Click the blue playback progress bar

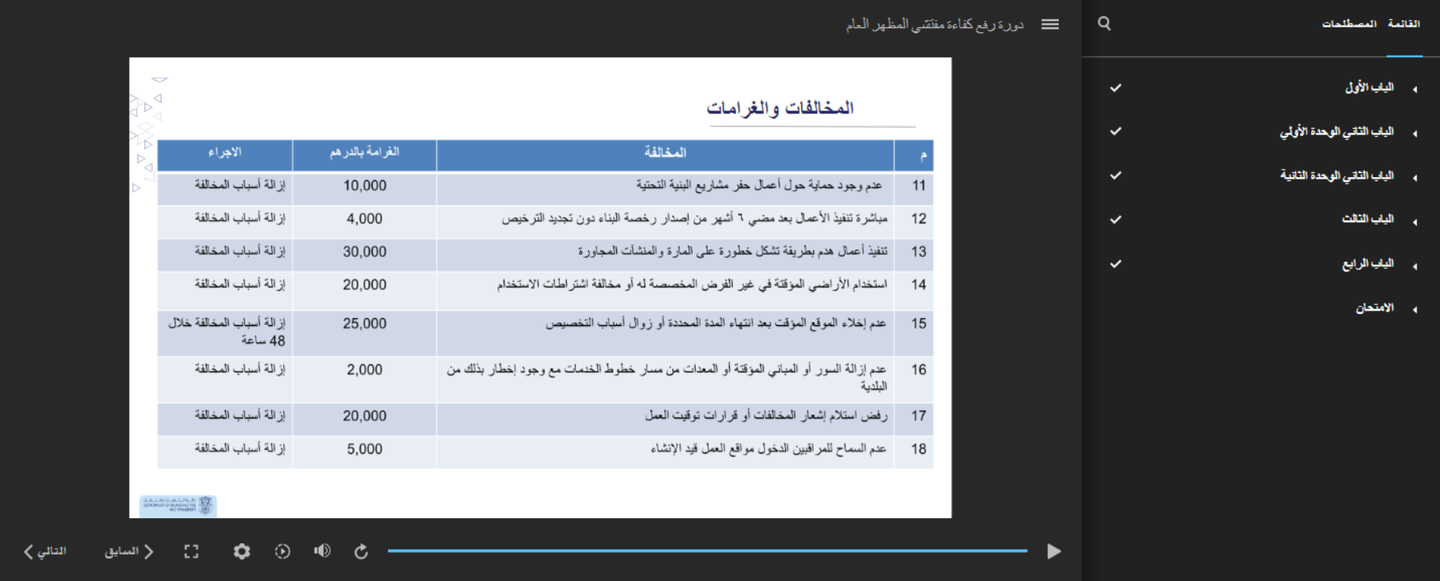tap(707, 551)
